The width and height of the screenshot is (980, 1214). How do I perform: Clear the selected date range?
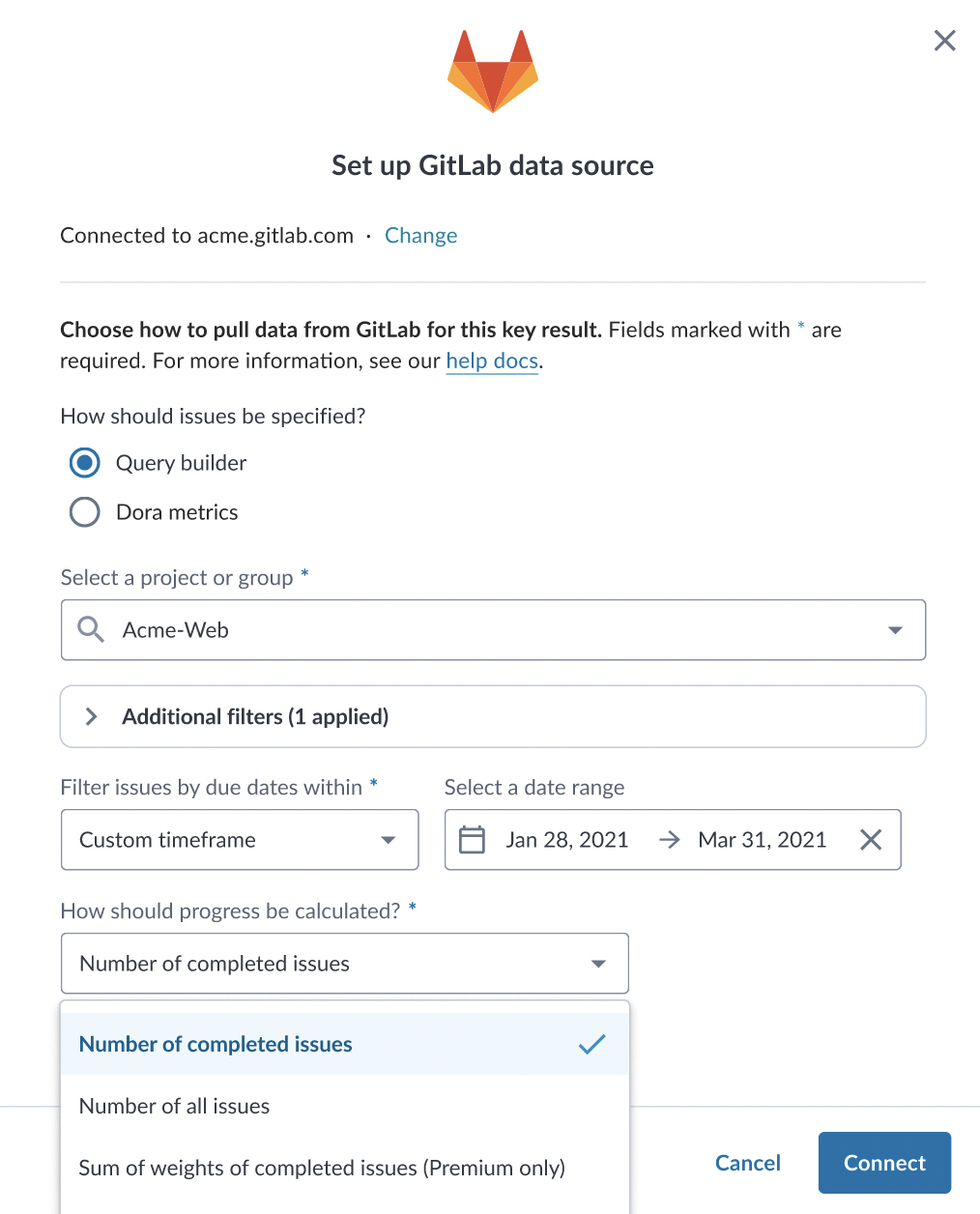(x=871, y=839)
